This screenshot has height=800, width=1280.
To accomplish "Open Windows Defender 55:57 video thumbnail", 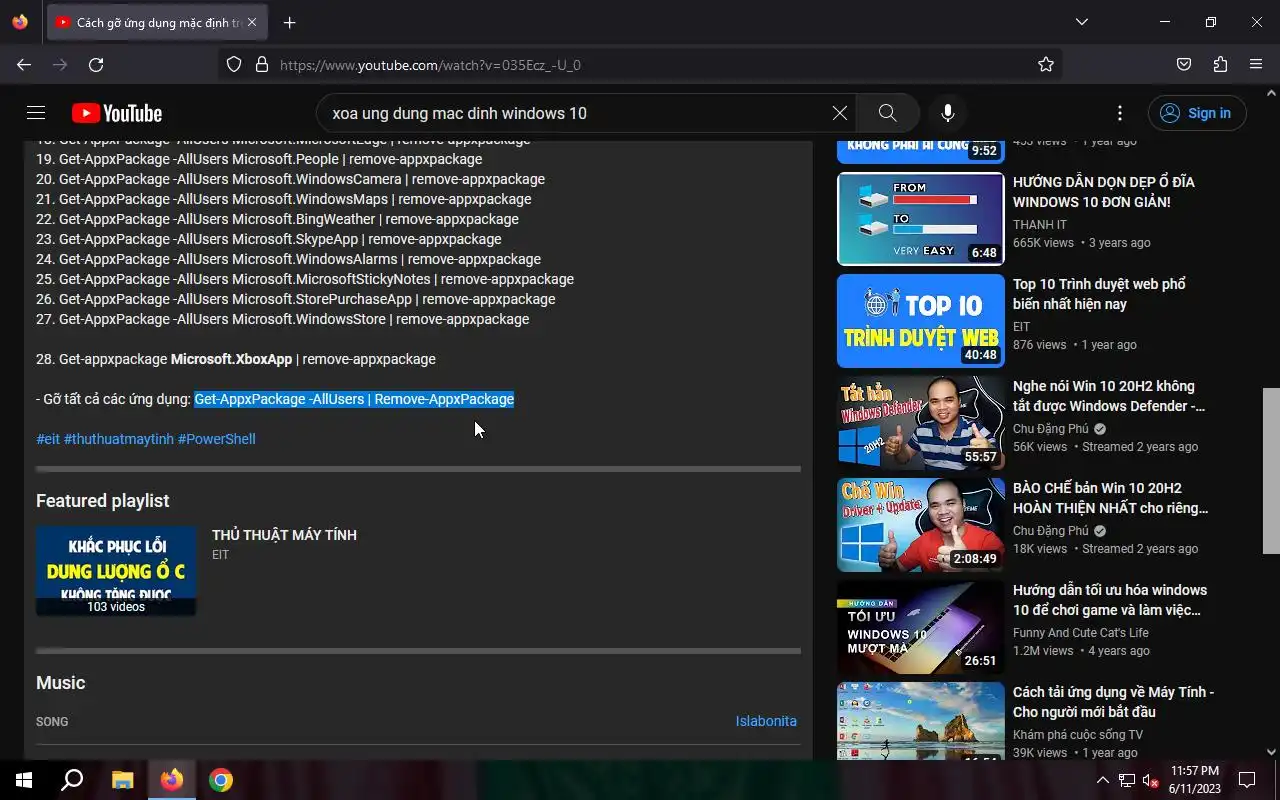I will pos(920,423).
